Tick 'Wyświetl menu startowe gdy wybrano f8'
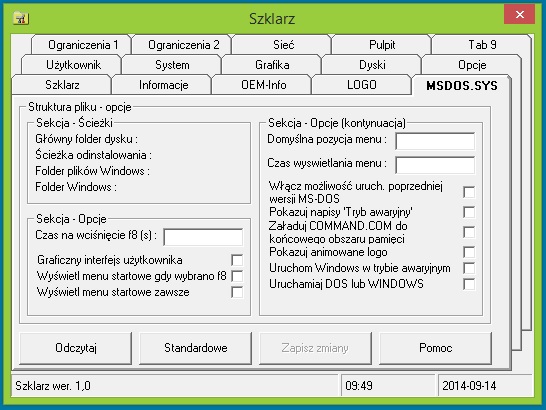The image size is (546, 410). (237, 276)
